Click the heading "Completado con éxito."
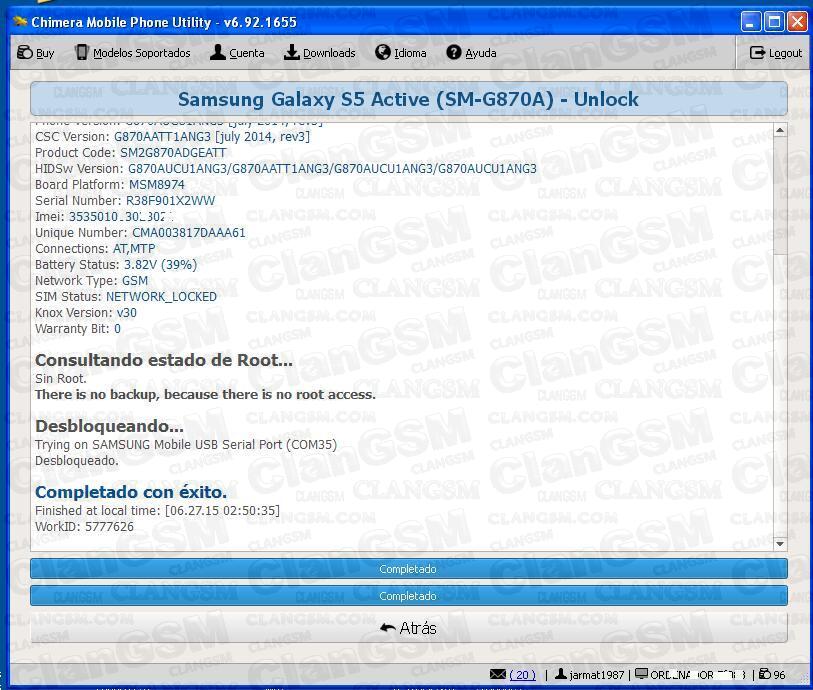The image size is (813, 690). pos(131,492)
